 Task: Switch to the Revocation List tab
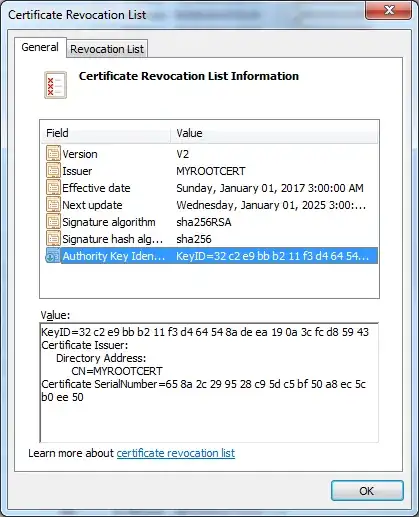(107, 49)
